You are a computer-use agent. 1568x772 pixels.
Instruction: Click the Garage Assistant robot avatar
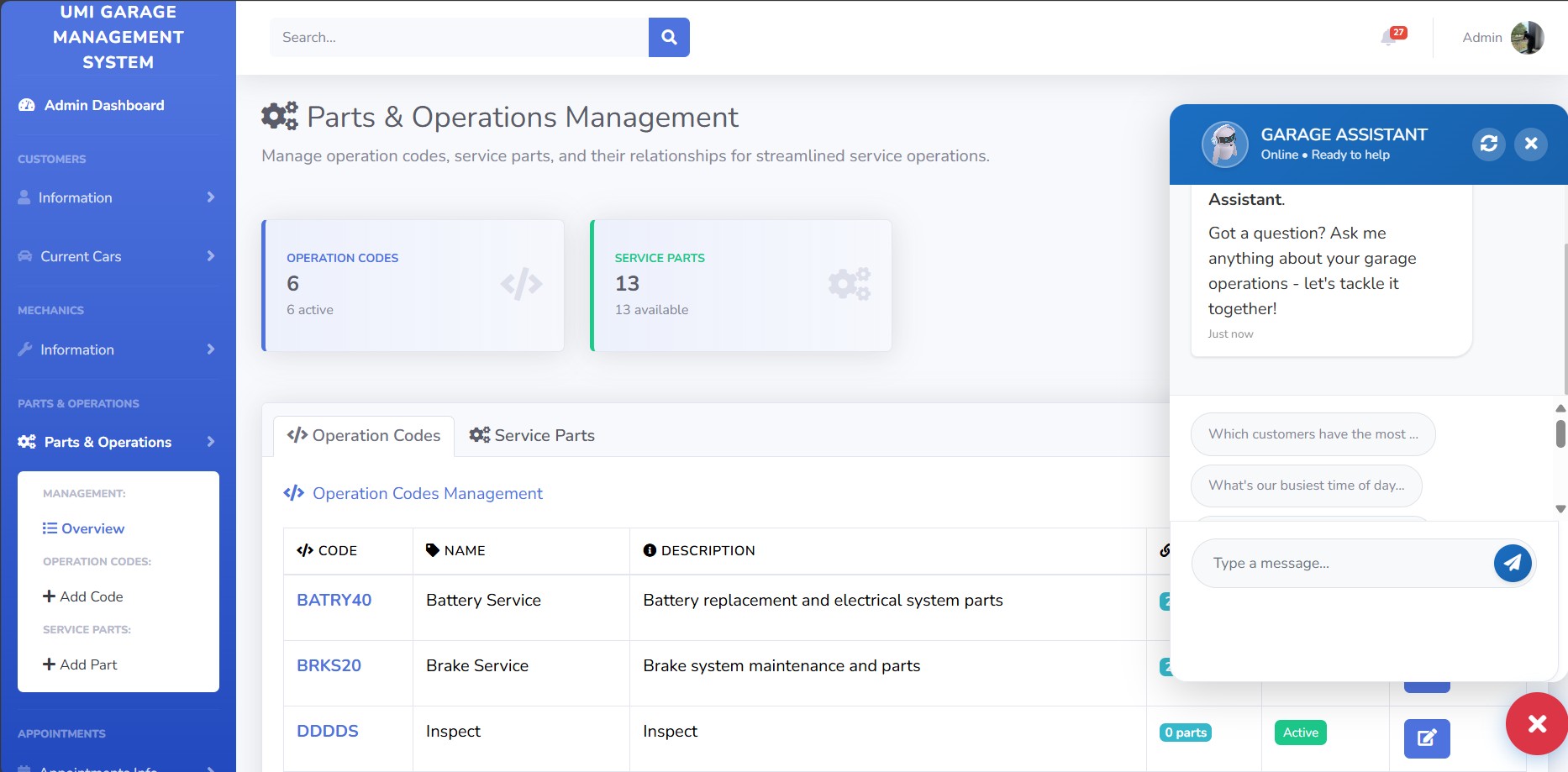(1224, 144)
